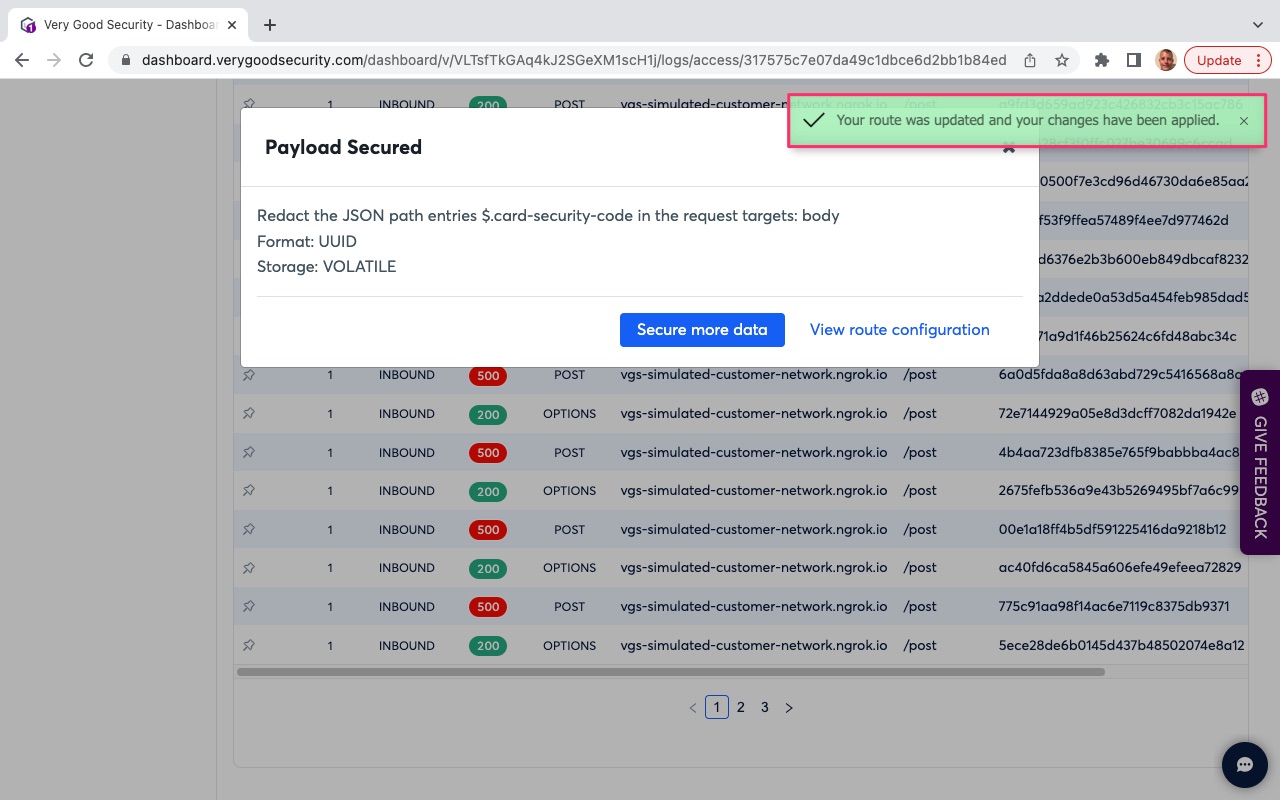Pin the row with ID 2675fefb536a9e43b5269495bf7a6c99
The width and height of the screenshot is (1280, 800).
tap(249, 491)
